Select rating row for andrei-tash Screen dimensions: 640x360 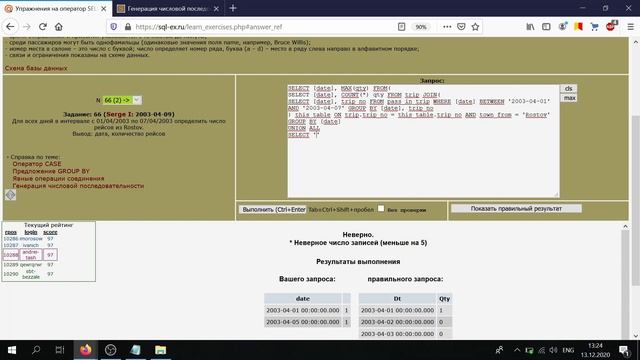(x=30, y=255)
